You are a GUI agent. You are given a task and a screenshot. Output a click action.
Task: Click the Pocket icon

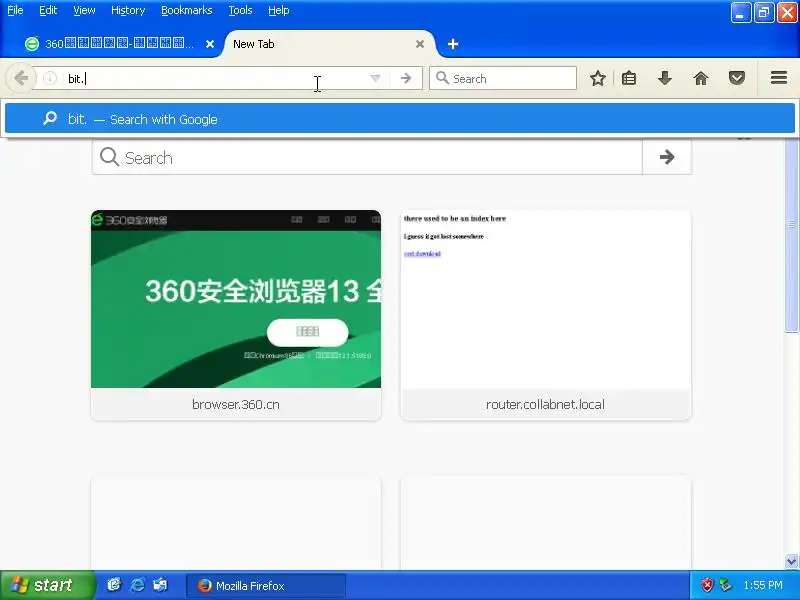click(x=737, y=78)
